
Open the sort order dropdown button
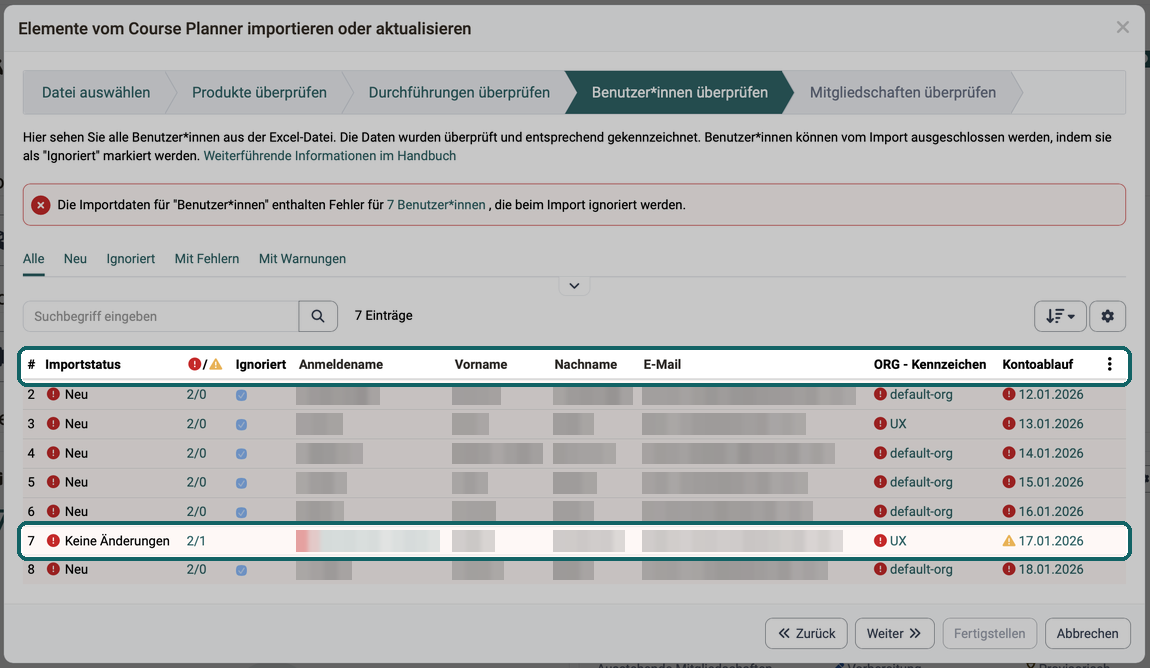coord(1060,316)
